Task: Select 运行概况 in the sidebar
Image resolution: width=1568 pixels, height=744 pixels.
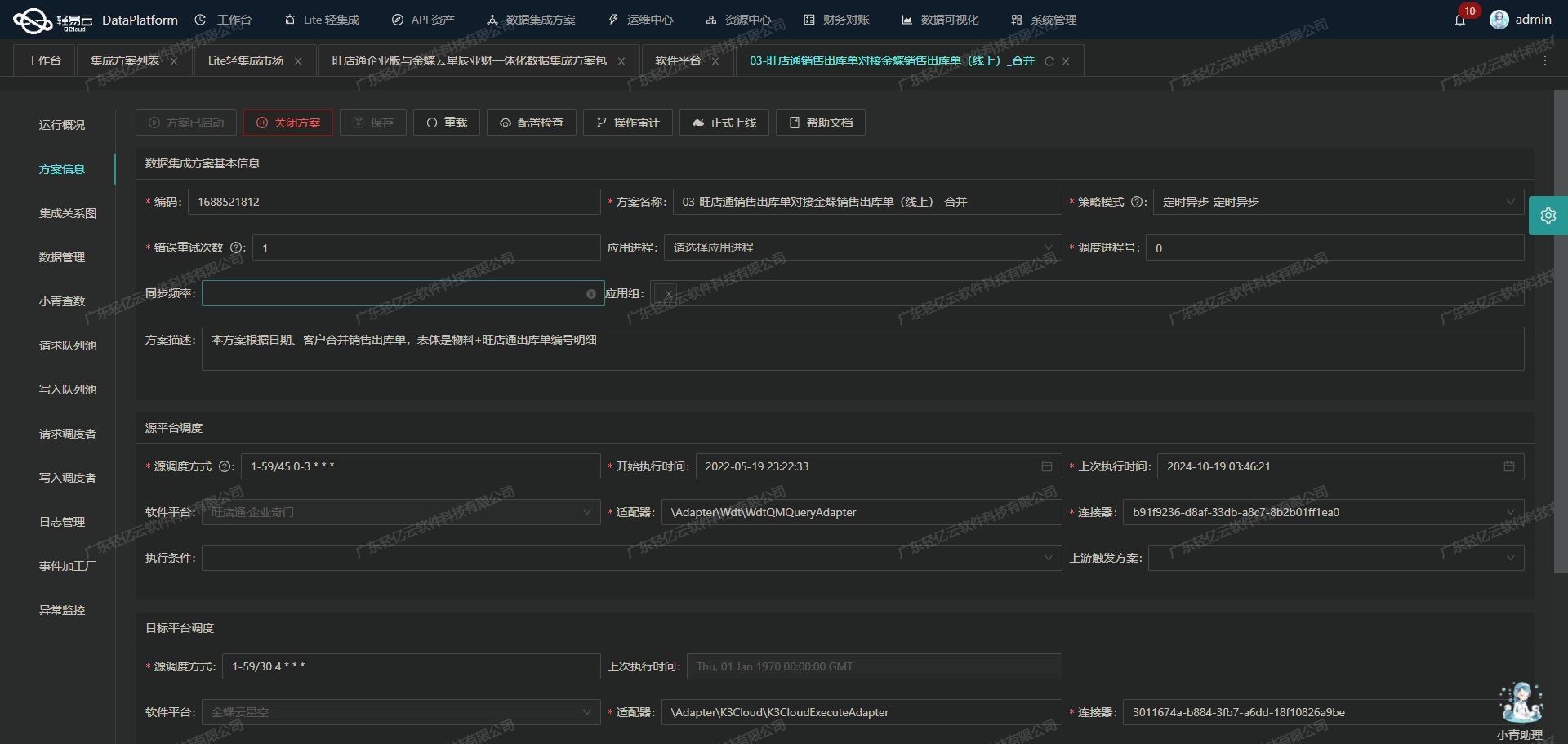Action: point(62,125)
